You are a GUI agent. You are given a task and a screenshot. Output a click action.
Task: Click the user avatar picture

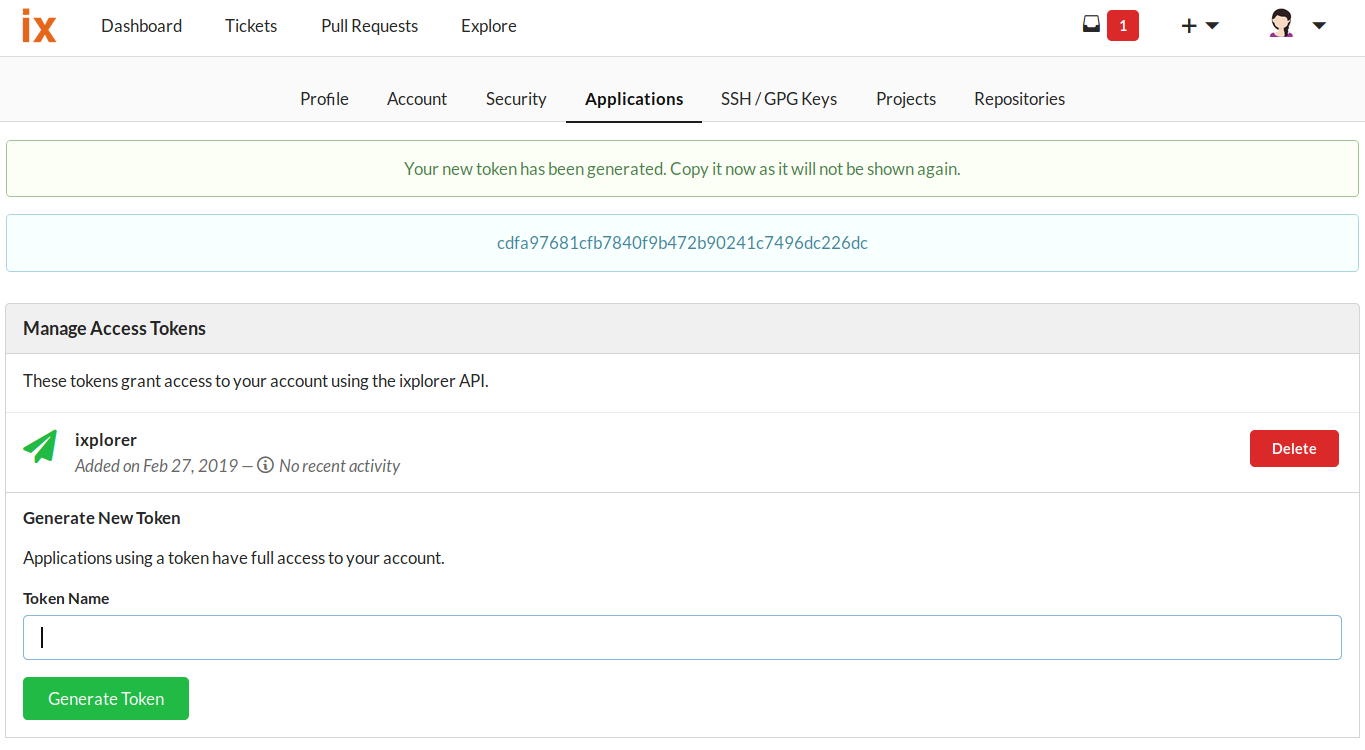(x=1281, y=24)
